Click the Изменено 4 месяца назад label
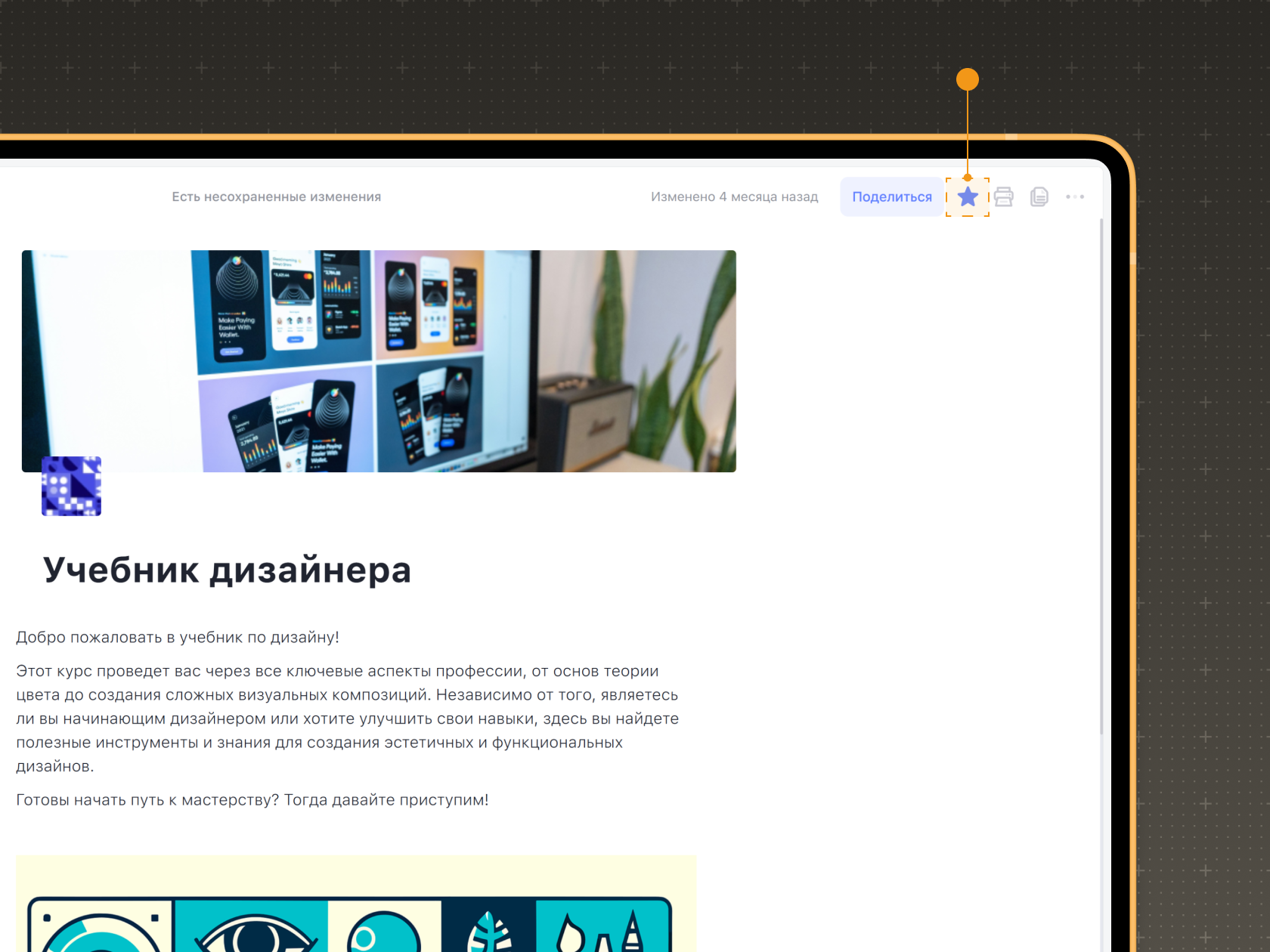 [734, 197]
